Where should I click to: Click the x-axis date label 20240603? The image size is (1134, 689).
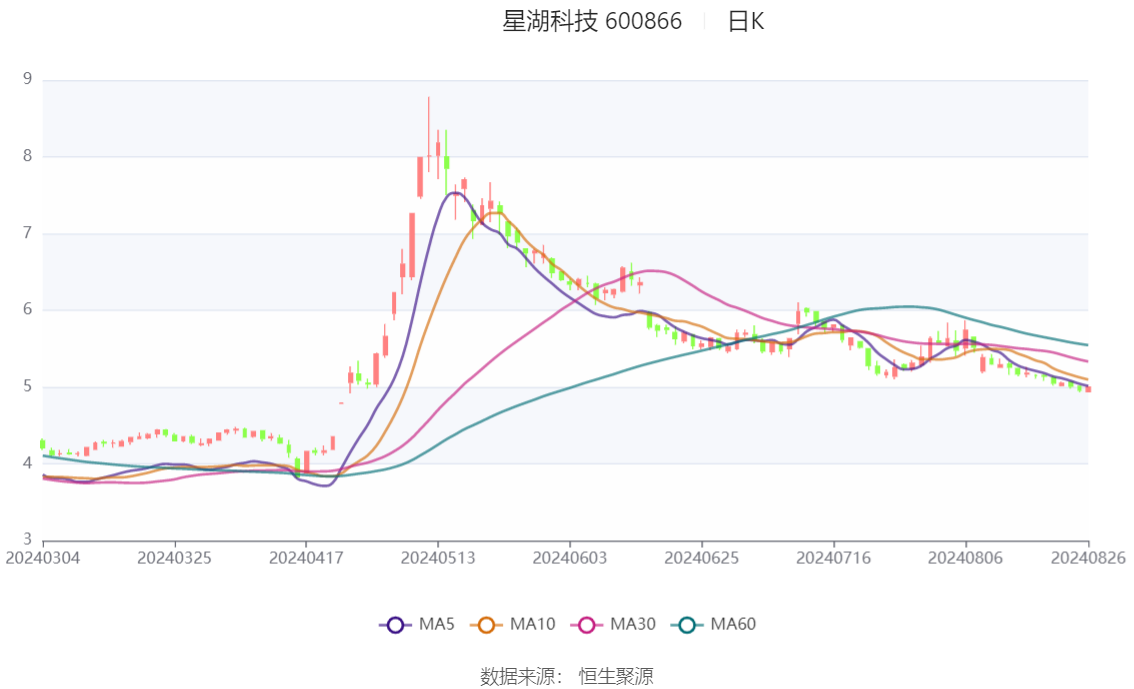pos(570,558)
